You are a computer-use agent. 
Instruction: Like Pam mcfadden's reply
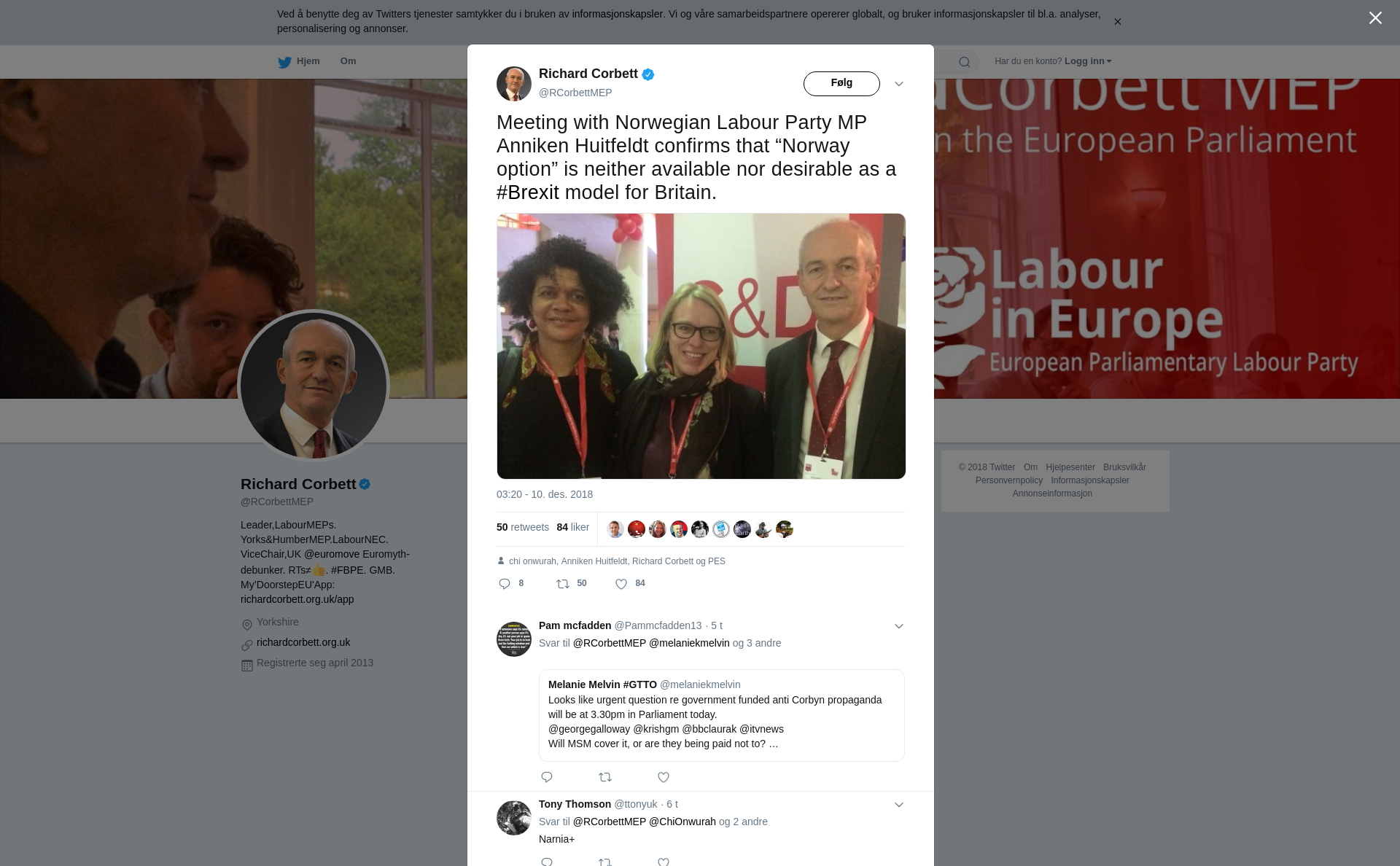pyautogui.click(x=664, y=777)
